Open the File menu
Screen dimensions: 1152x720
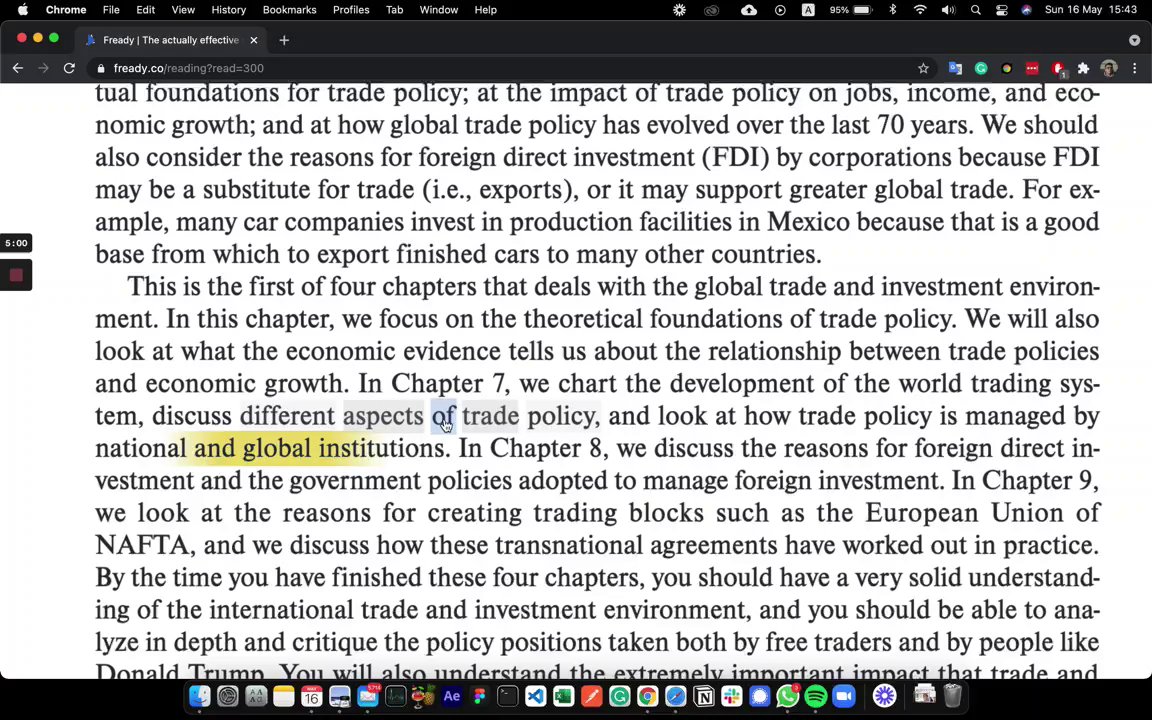(111, 10)
